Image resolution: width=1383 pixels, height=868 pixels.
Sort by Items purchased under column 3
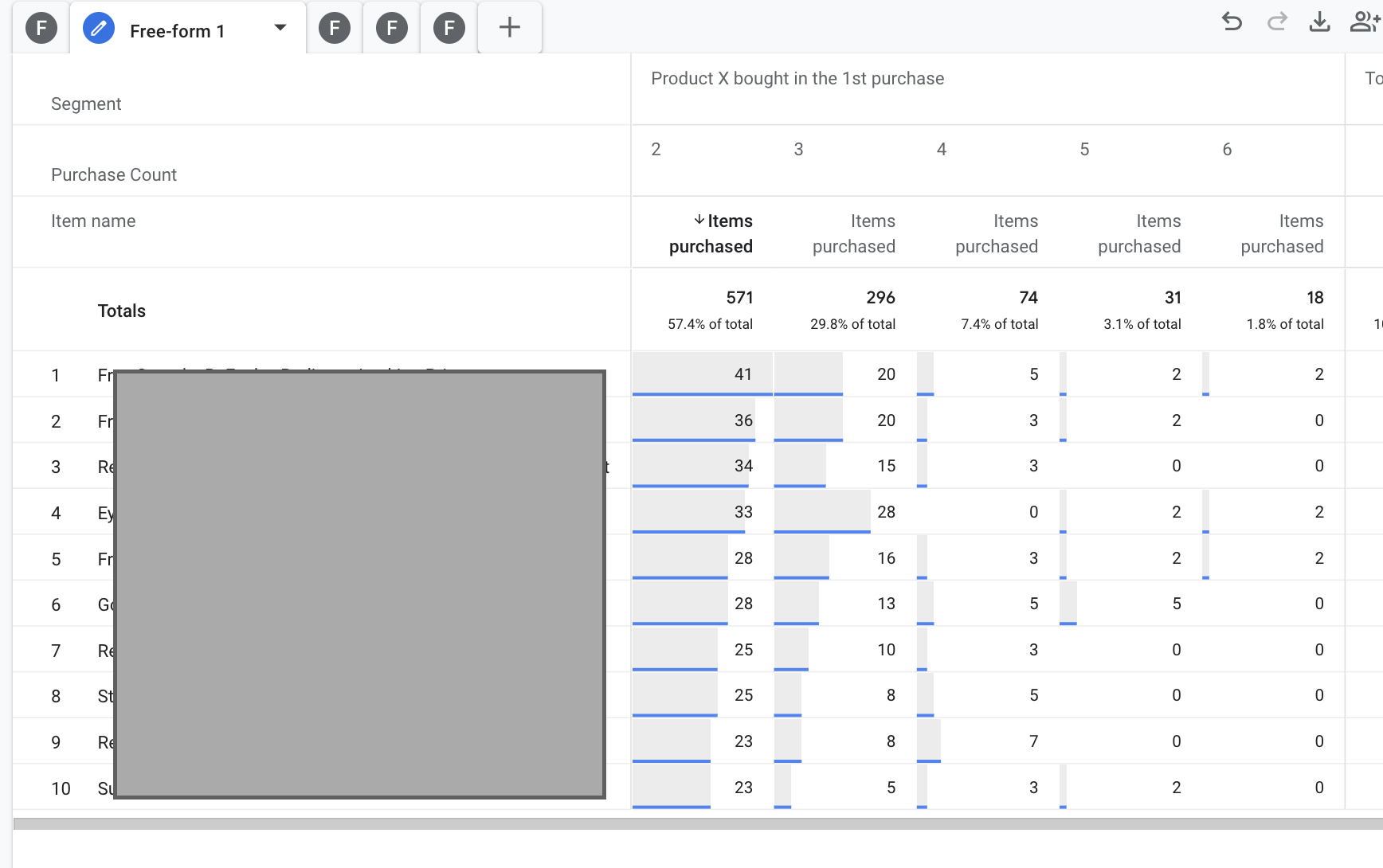[x=853, y=233]
